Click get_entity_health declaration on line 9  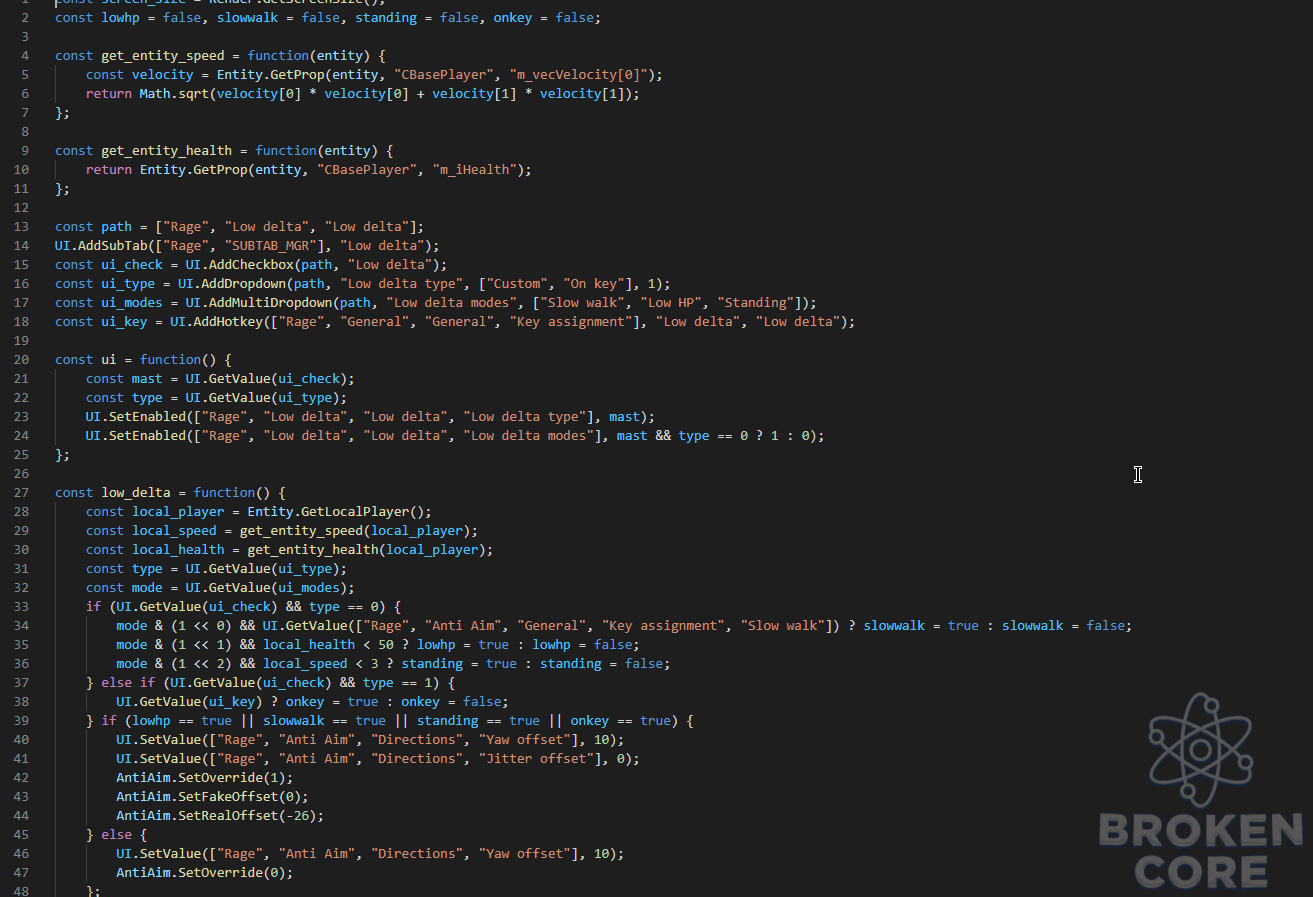pyautogui.click(x=166, y=151)
